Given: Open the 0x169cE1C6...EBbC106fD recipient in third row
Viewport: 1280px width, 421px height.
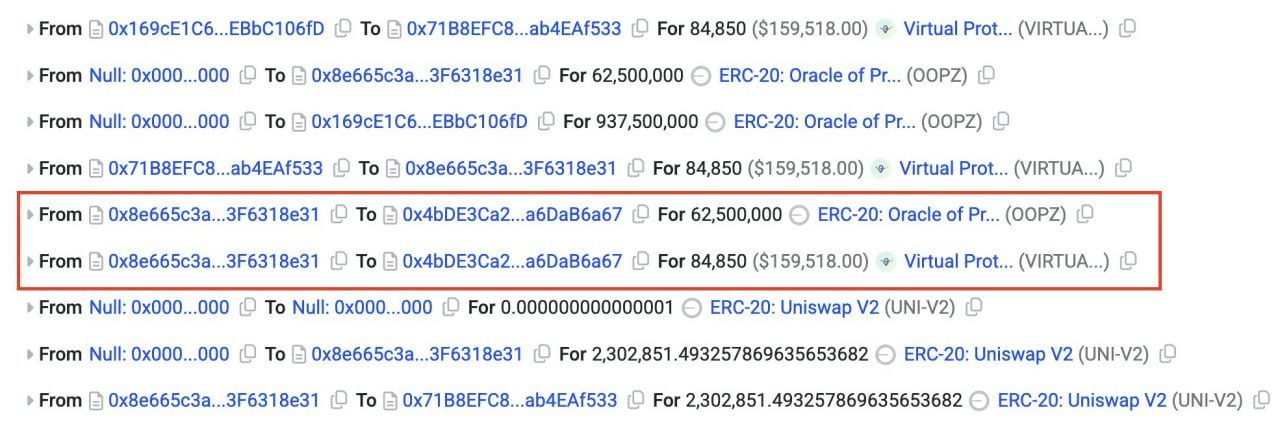Looking at the screenshot, I should (x=419, y=122).
